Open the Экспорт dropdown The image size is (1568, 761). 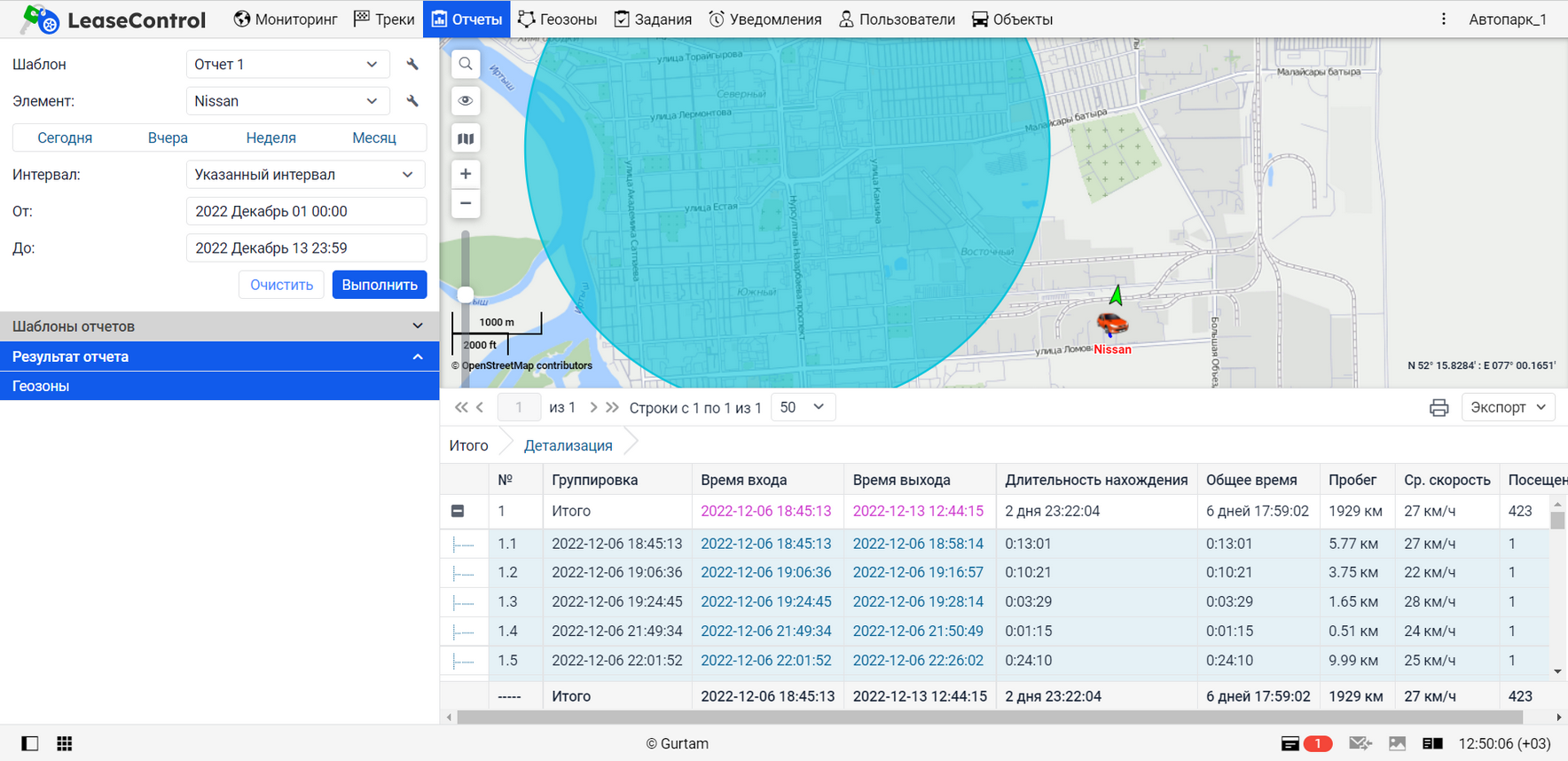click(1507, 407)
